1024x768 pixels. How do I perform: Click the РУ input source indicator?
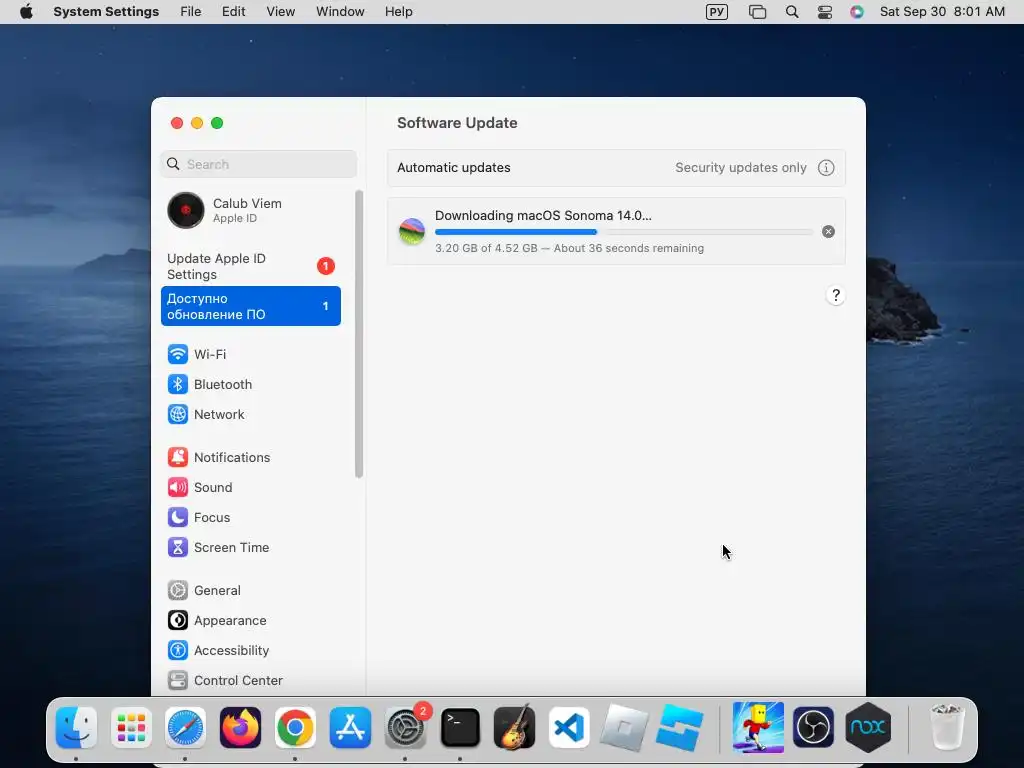click(716, 12)
